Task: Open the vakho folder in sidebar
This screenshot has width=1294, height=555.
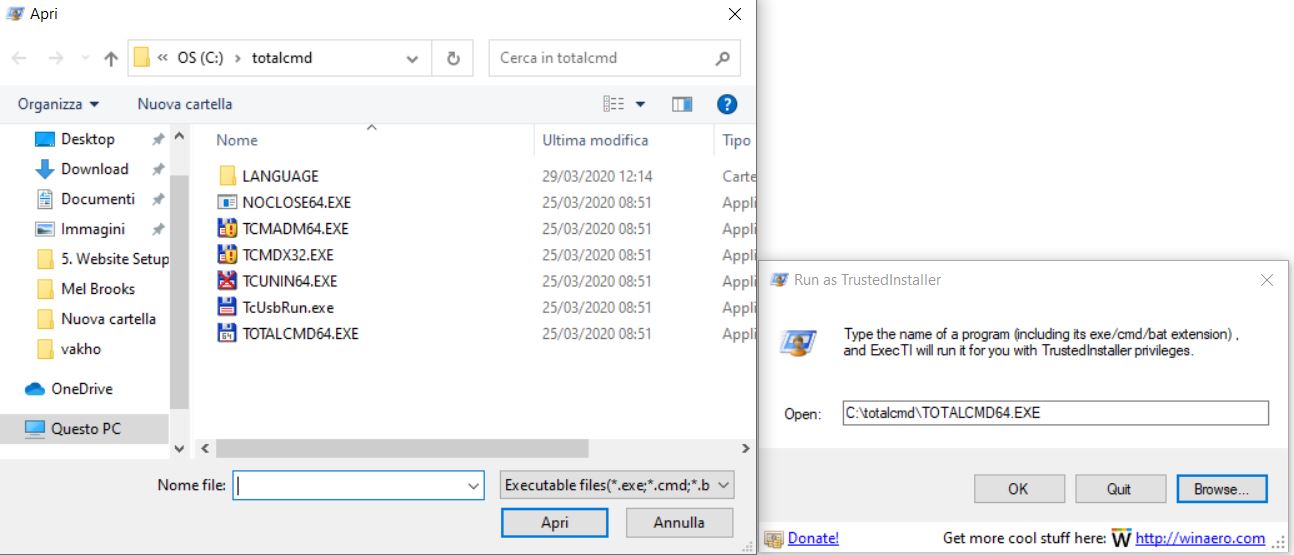Action: pyautogui.click(x=81, y=349)
